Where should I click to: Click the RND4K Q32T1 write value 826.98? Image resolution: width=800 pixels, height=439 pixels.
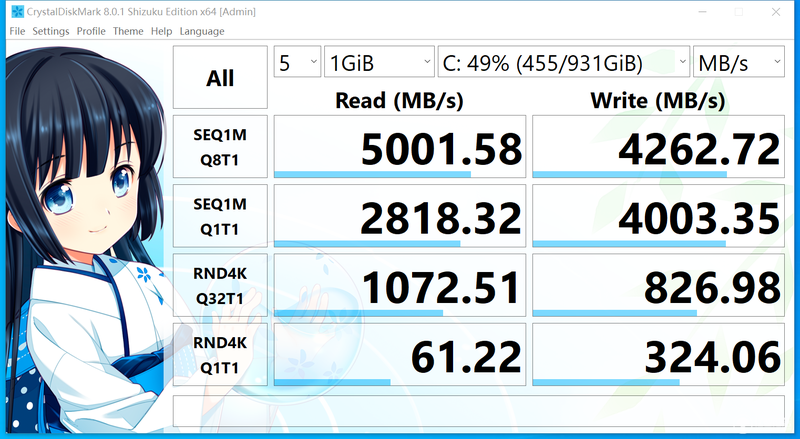(658, 285)
